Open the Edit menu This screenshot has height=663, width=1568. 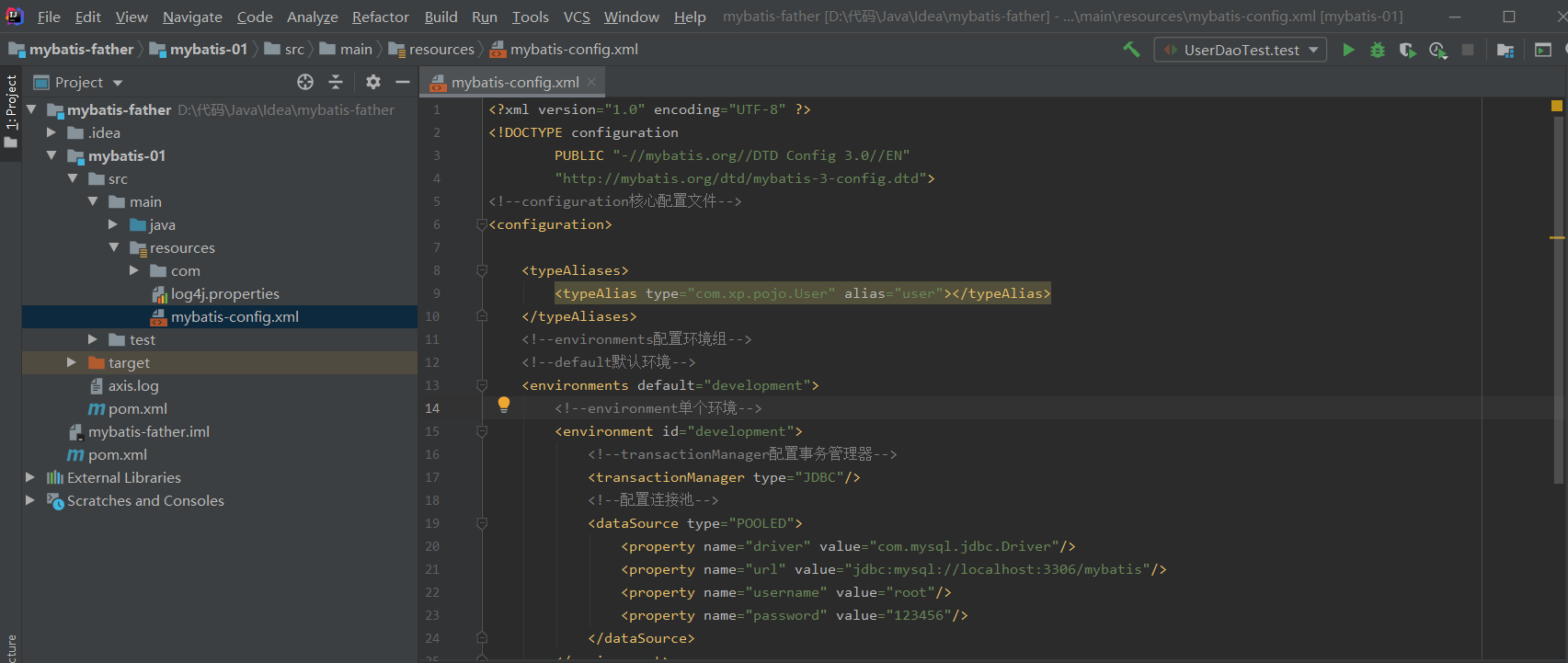tap(88, 17)
